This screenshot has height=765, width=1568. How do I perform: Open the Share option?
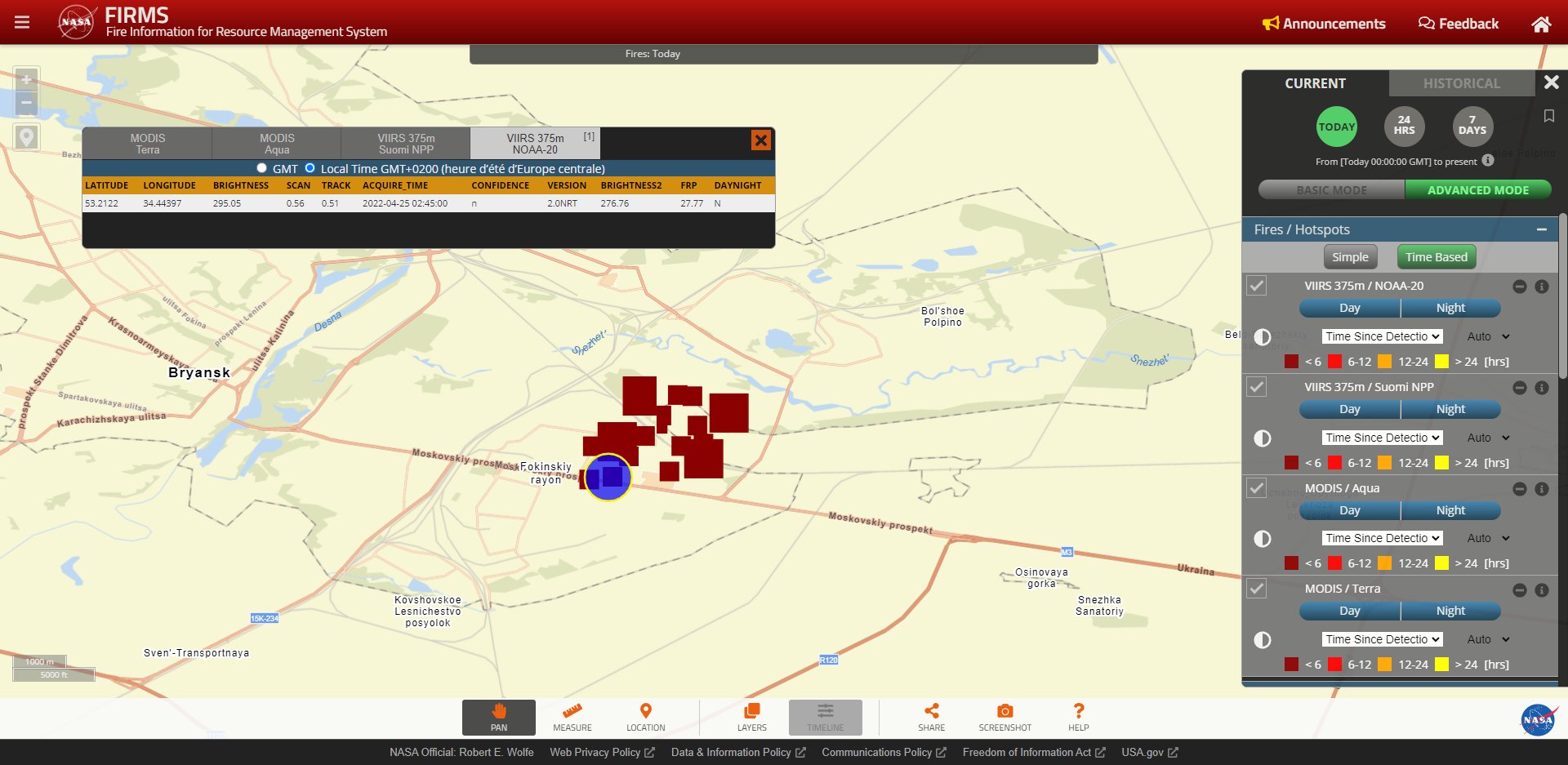(x=931, y=717)
